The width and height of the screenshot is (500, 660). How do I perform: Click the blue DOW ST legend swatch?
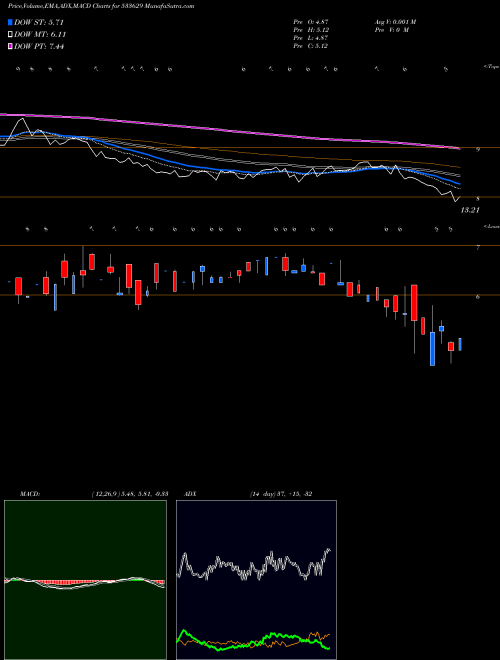pos(10,22)
